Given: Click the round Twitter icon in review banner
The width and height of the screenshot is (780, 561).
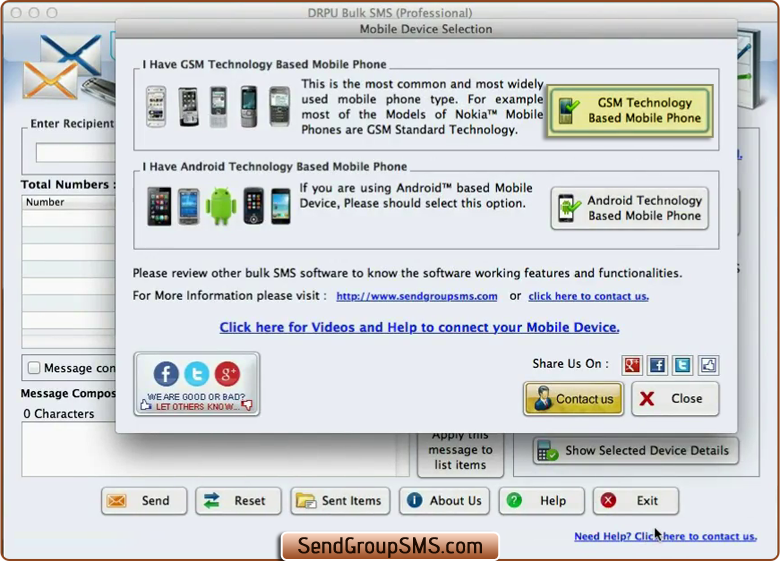Looking at the screenshot, I should 196,374.
